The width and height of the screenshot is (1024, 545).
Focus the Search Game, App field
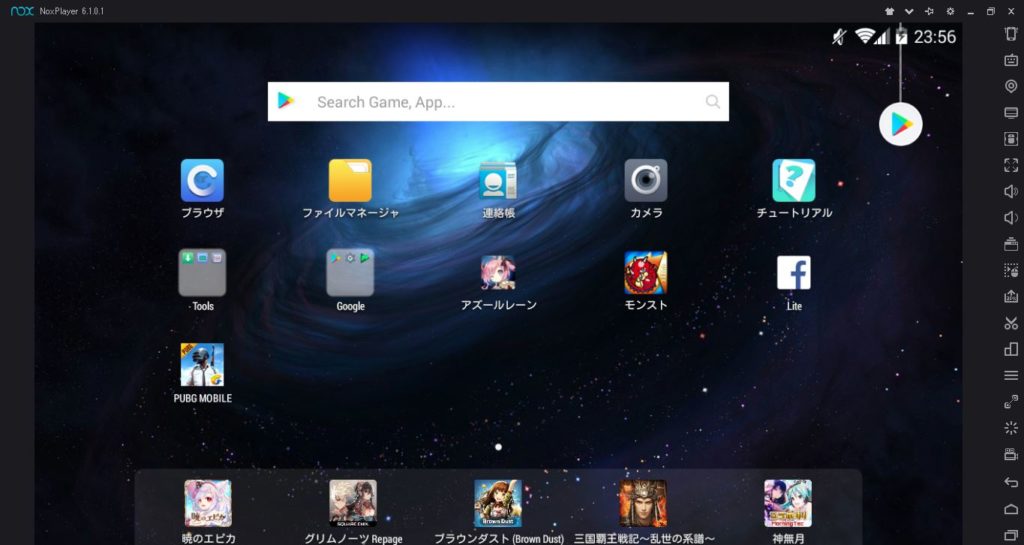(x=498, y=101)
